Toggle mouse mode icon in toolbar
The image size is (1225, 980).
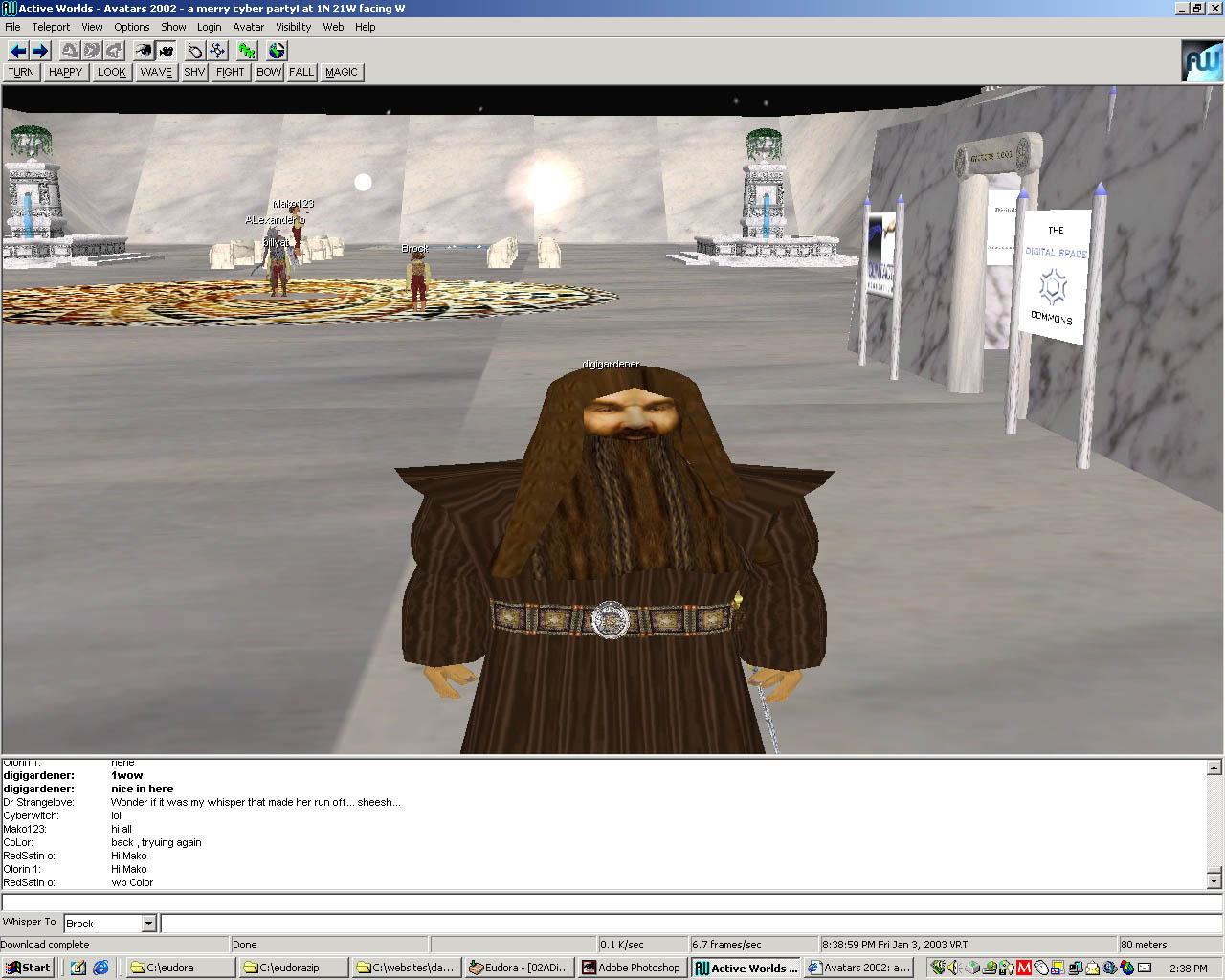[195, 51]
